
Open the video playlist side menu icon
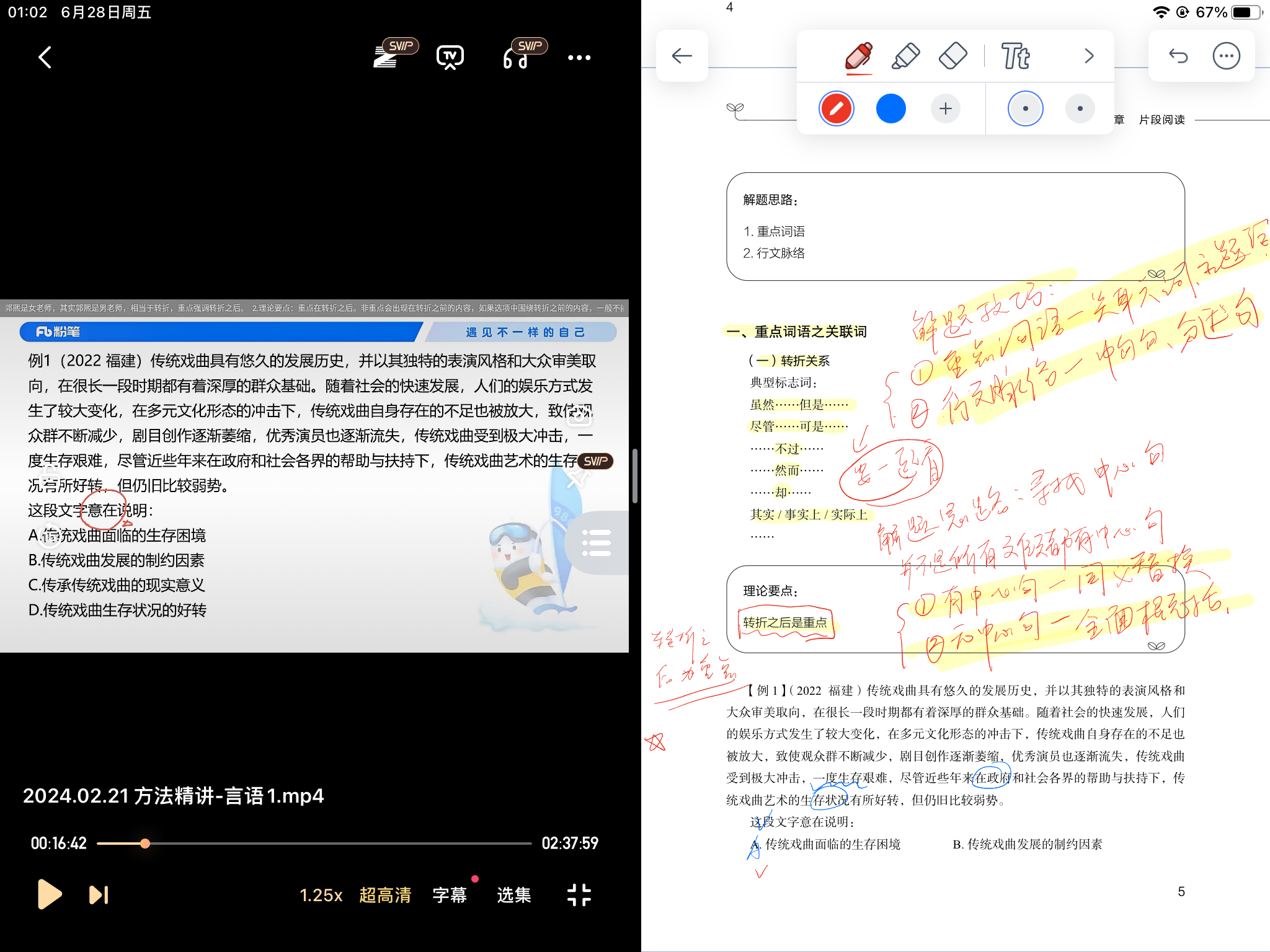coord(597,543)
